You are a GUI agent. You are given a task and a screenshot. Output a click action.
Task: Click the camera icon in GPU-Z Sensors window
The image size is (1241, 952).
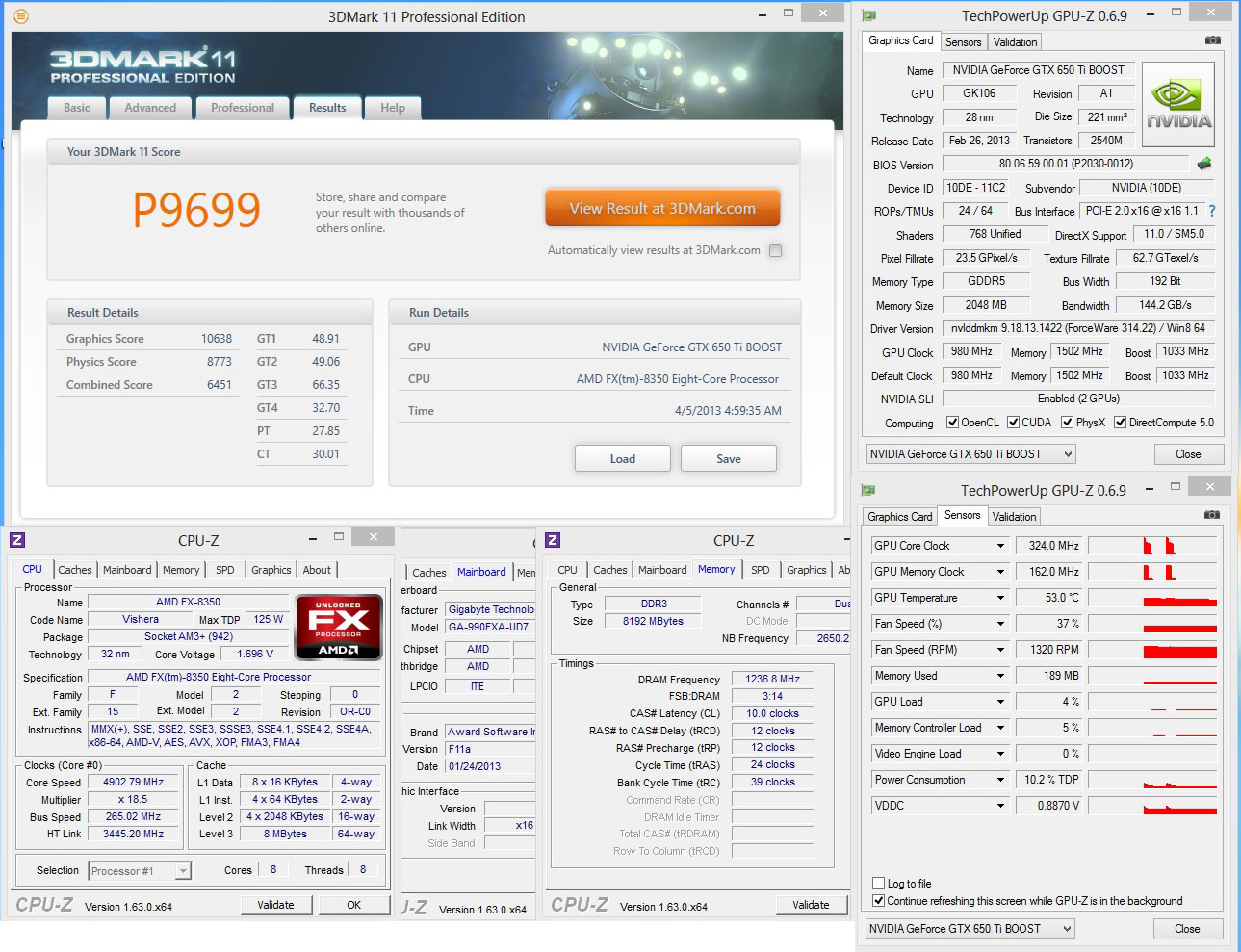(1212, 515)
